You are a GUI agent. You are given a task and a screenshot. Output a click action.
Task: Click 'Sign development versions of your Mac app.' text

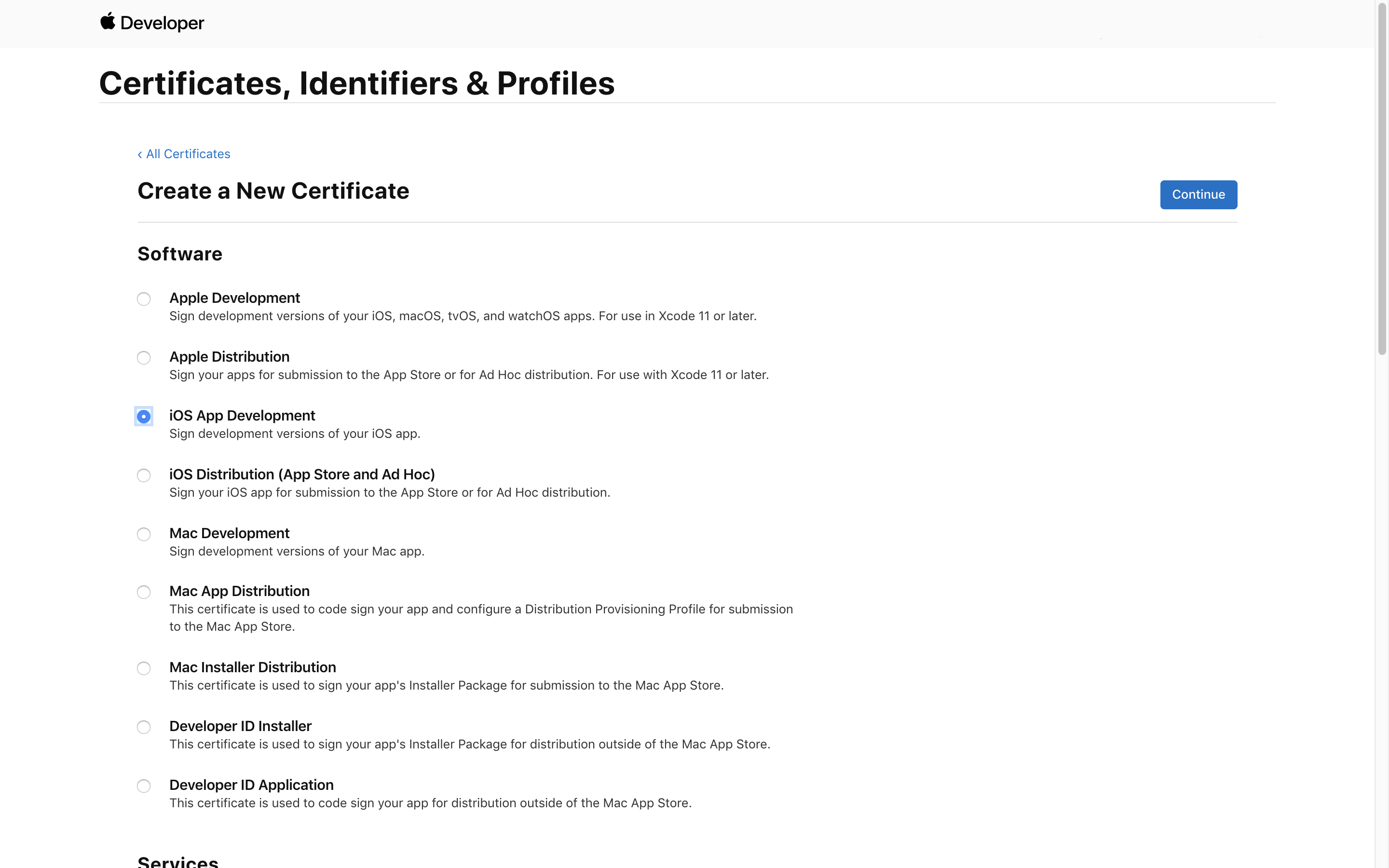297,552
